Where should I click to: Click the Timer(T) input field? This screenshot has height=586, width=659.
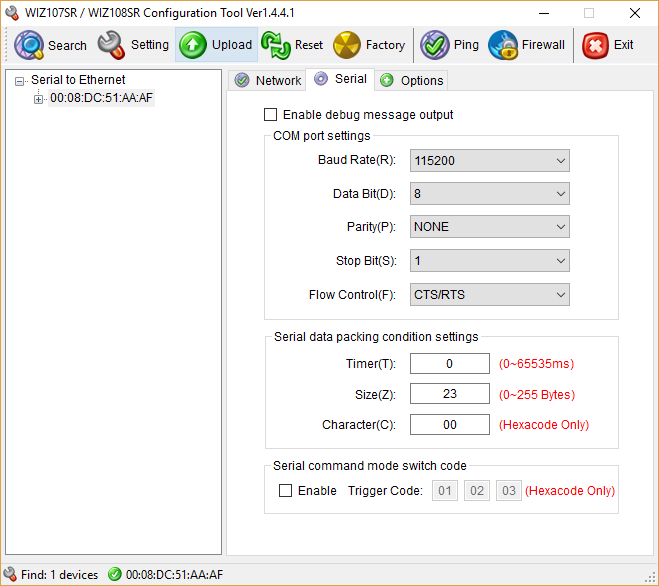point(450,363)
